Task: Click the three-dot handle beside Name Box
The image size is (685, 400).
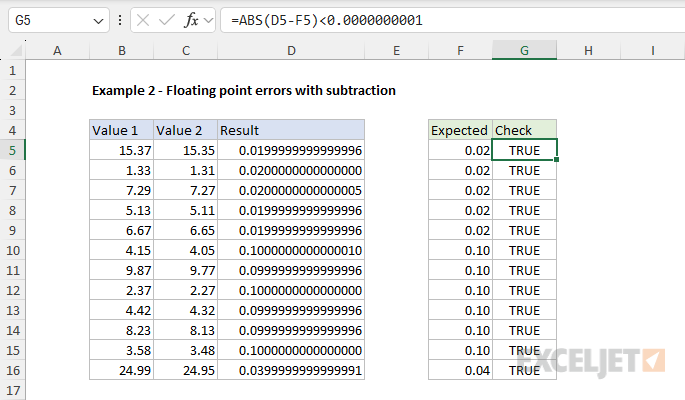Action: [120, 20]
